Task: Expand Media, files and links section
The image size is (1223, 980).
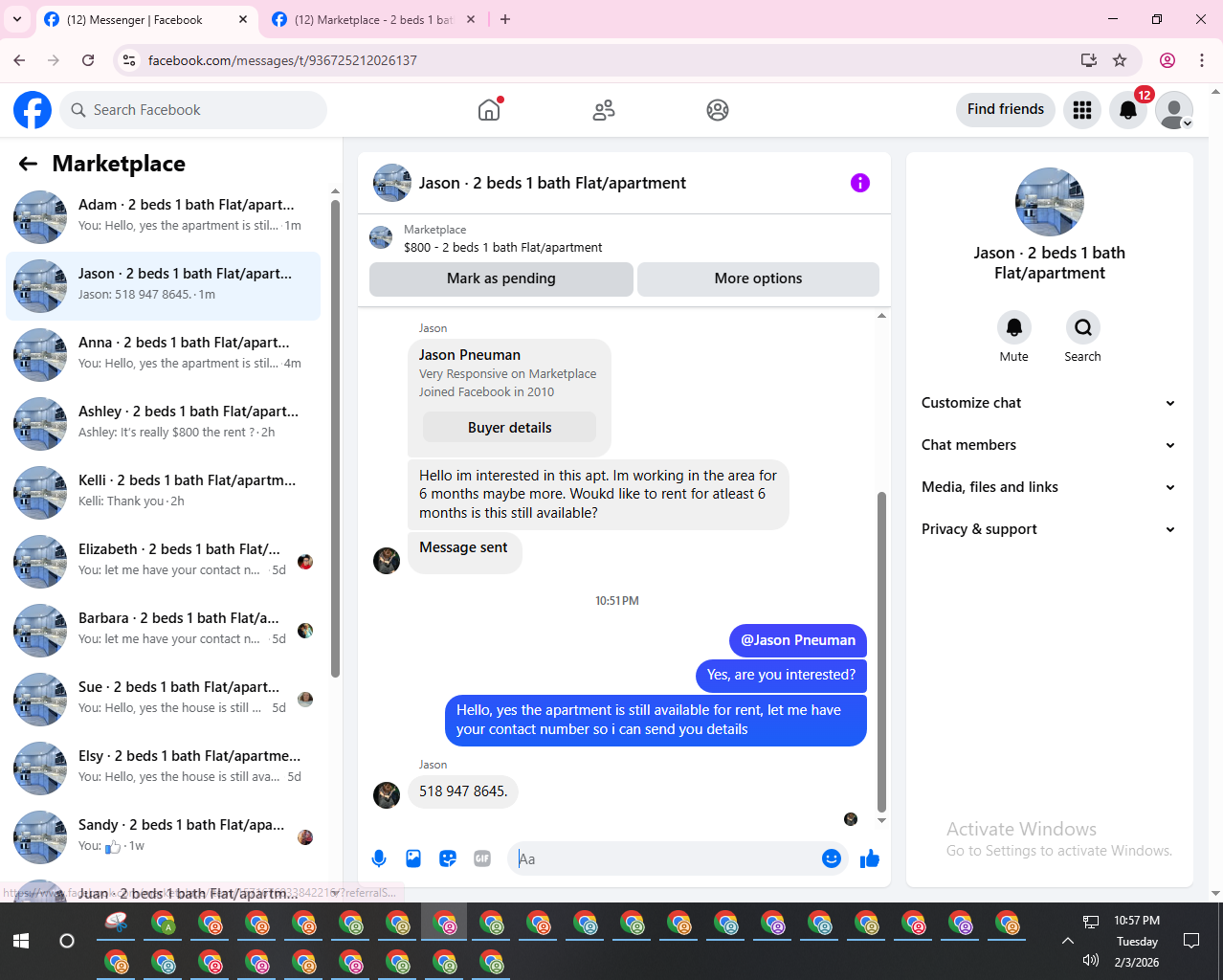Action: [x=1049, y=487]
